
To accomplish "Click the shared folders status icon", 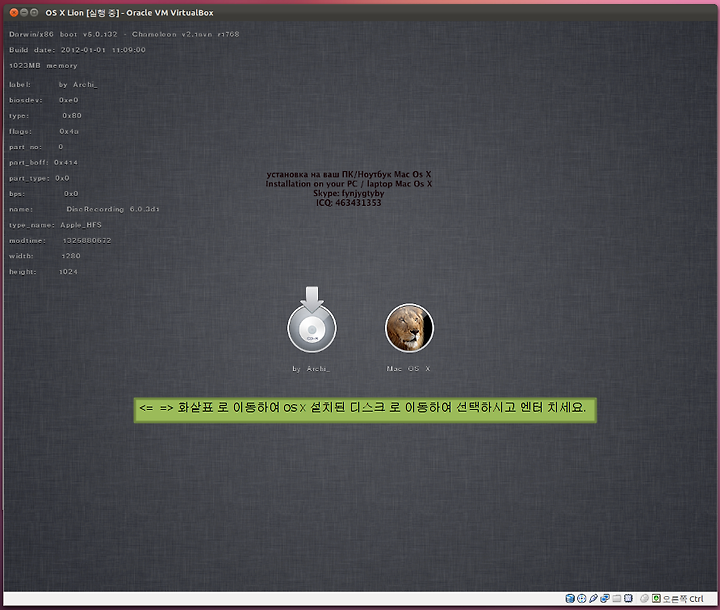I will (617, 599).
